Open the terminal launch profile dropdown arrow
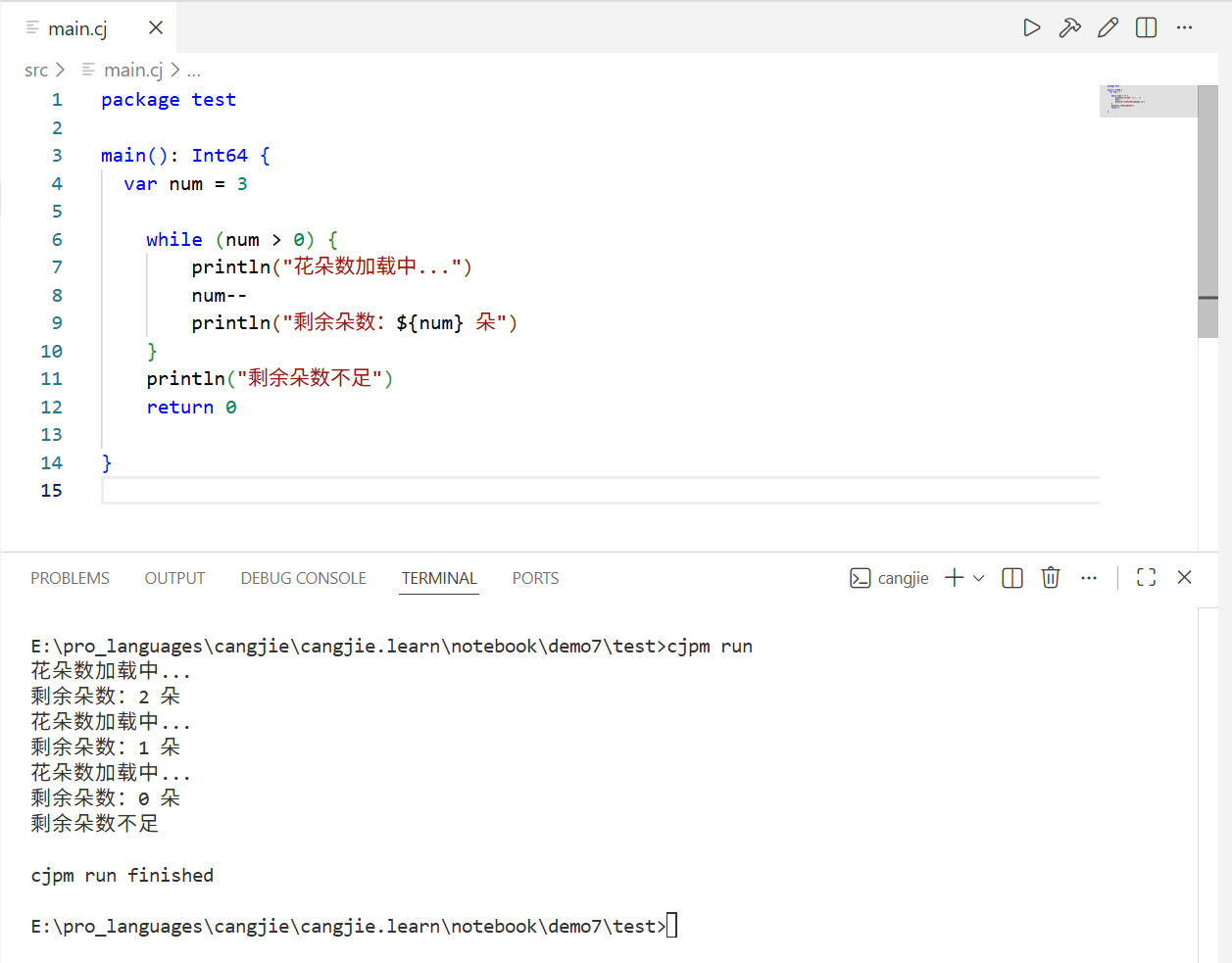1232x963 pixels. pos(978,578)
